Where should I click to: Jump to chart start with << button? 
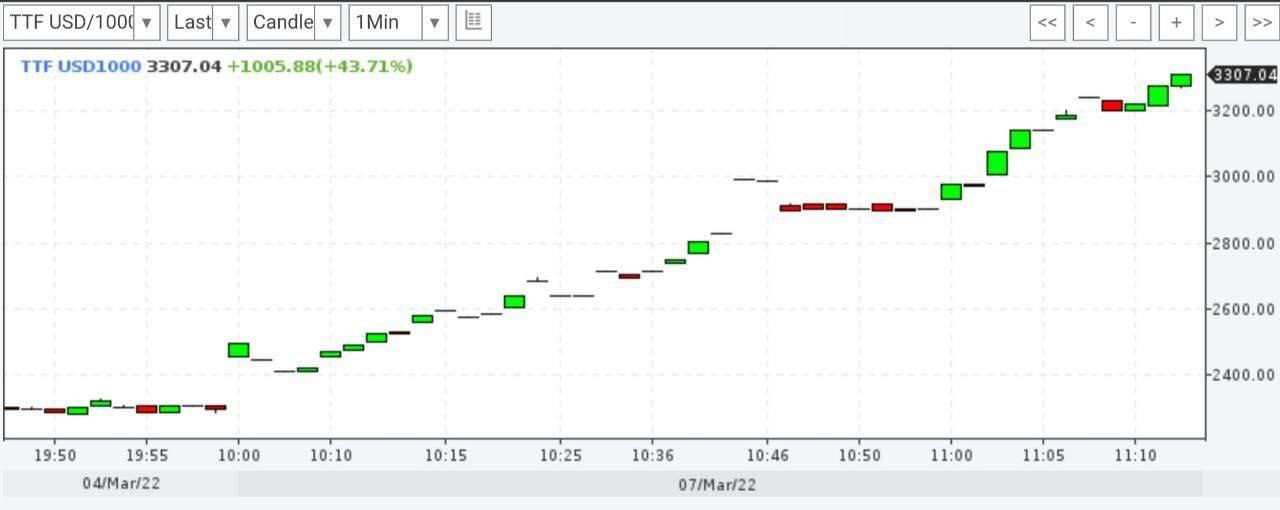[x=1048, y=22]
